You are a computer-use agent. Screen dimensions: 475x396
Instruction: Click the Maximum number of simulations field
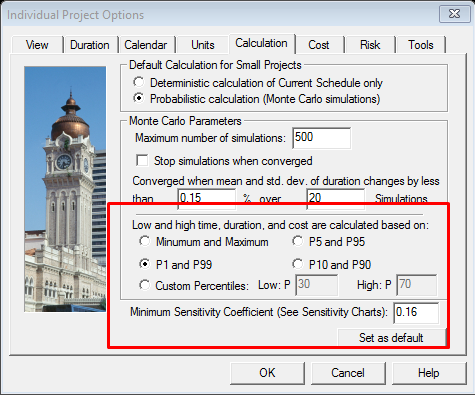pos(322,138)
